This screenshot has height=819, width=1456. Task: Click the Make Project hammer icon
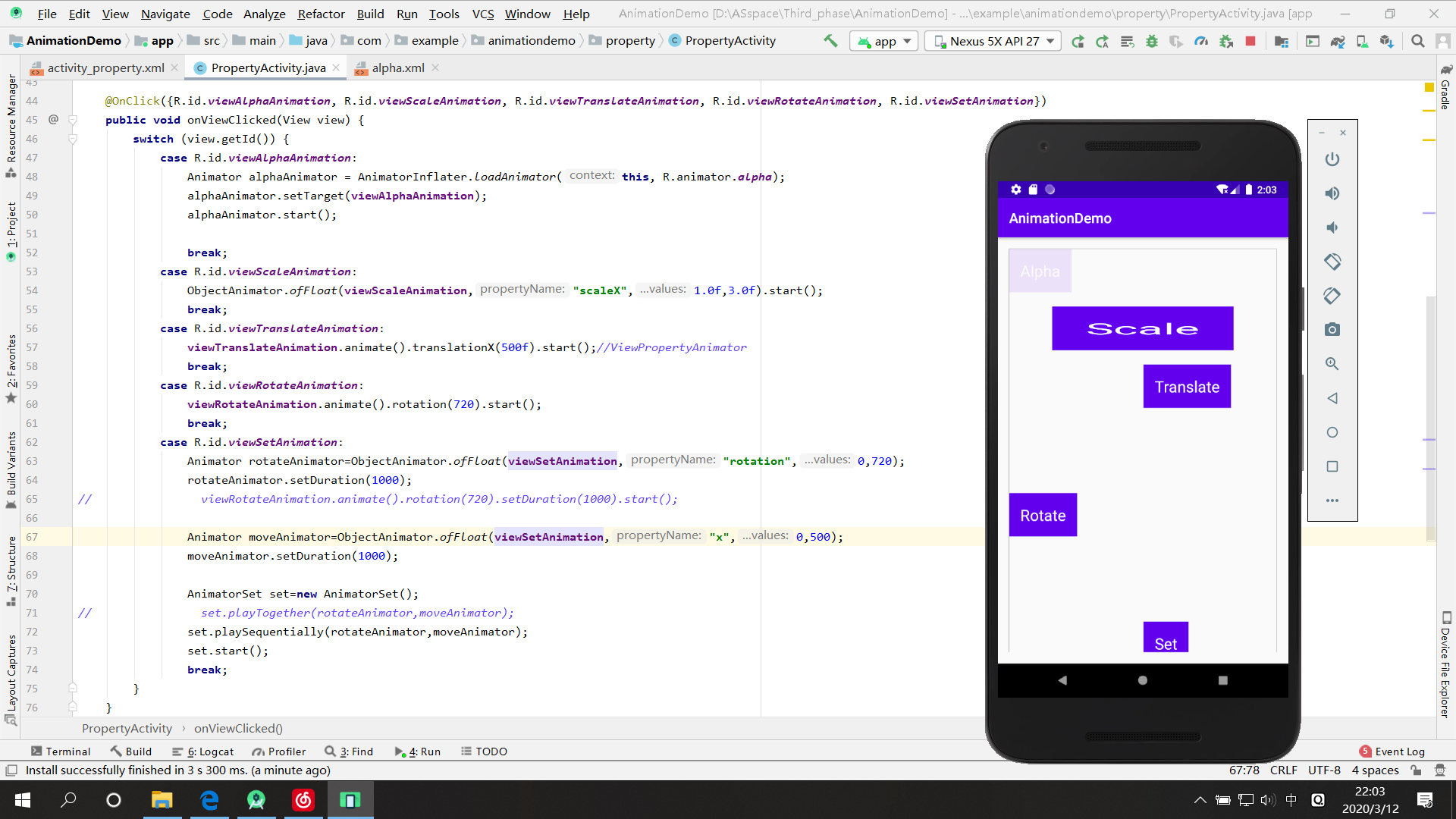(x=830, y=41)
